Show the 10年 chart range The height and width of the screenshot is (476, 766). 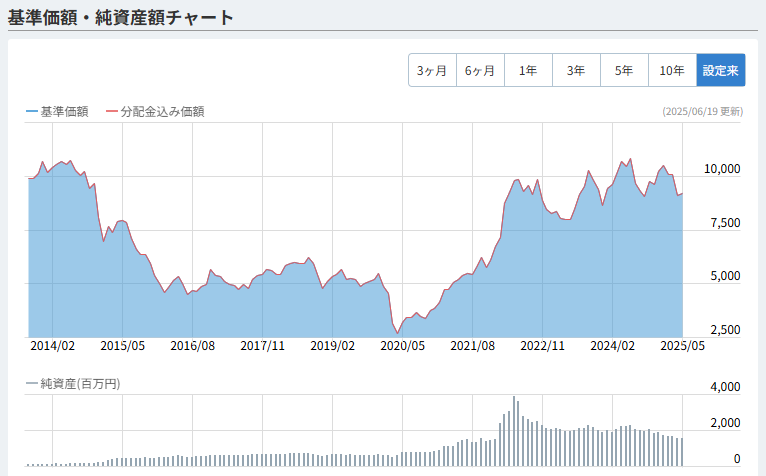pyautogui.click(x=672, y=70)
